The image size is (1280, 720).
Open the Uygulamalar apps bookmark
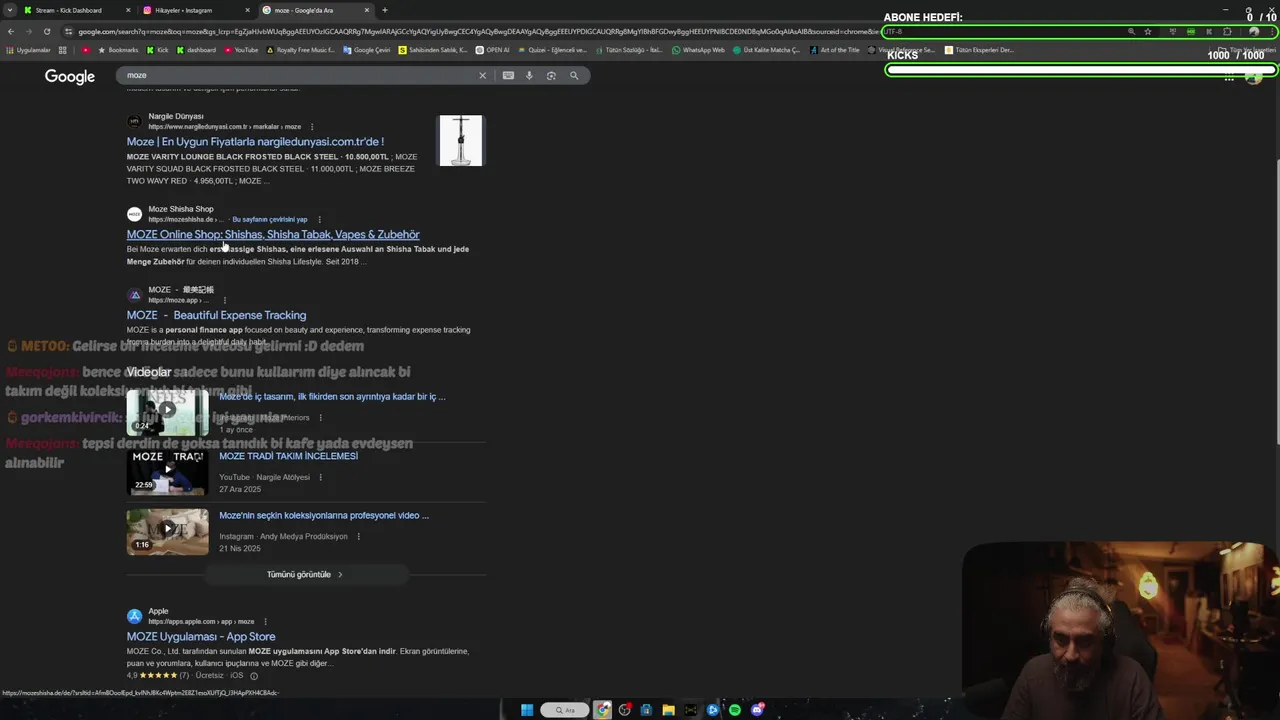pos(28,50)
